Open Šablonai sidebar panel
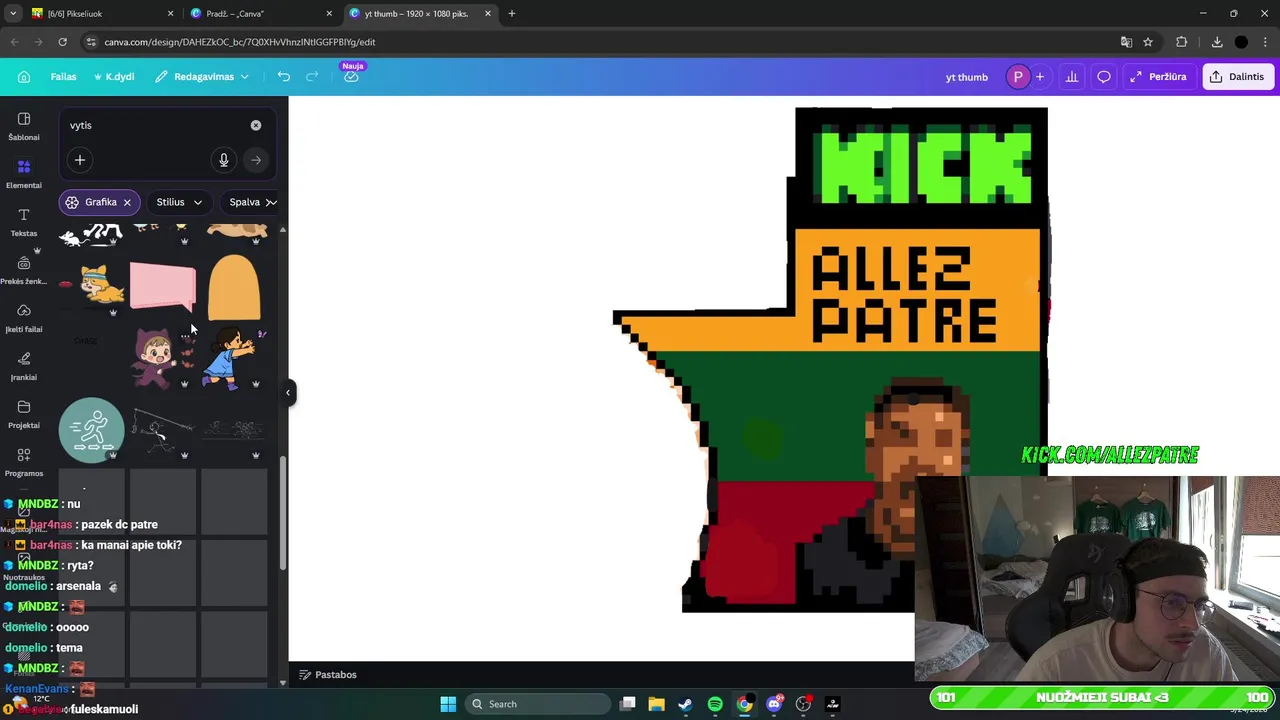The height and width of the screenshot is (720, 1280). pos(24,126)
